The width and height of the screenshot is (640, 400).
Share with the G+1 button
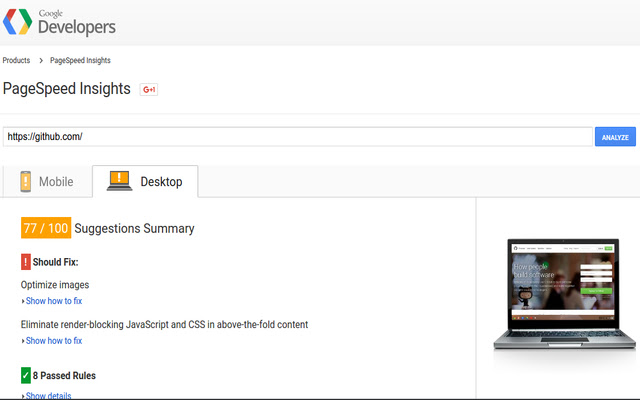[149, 89]
